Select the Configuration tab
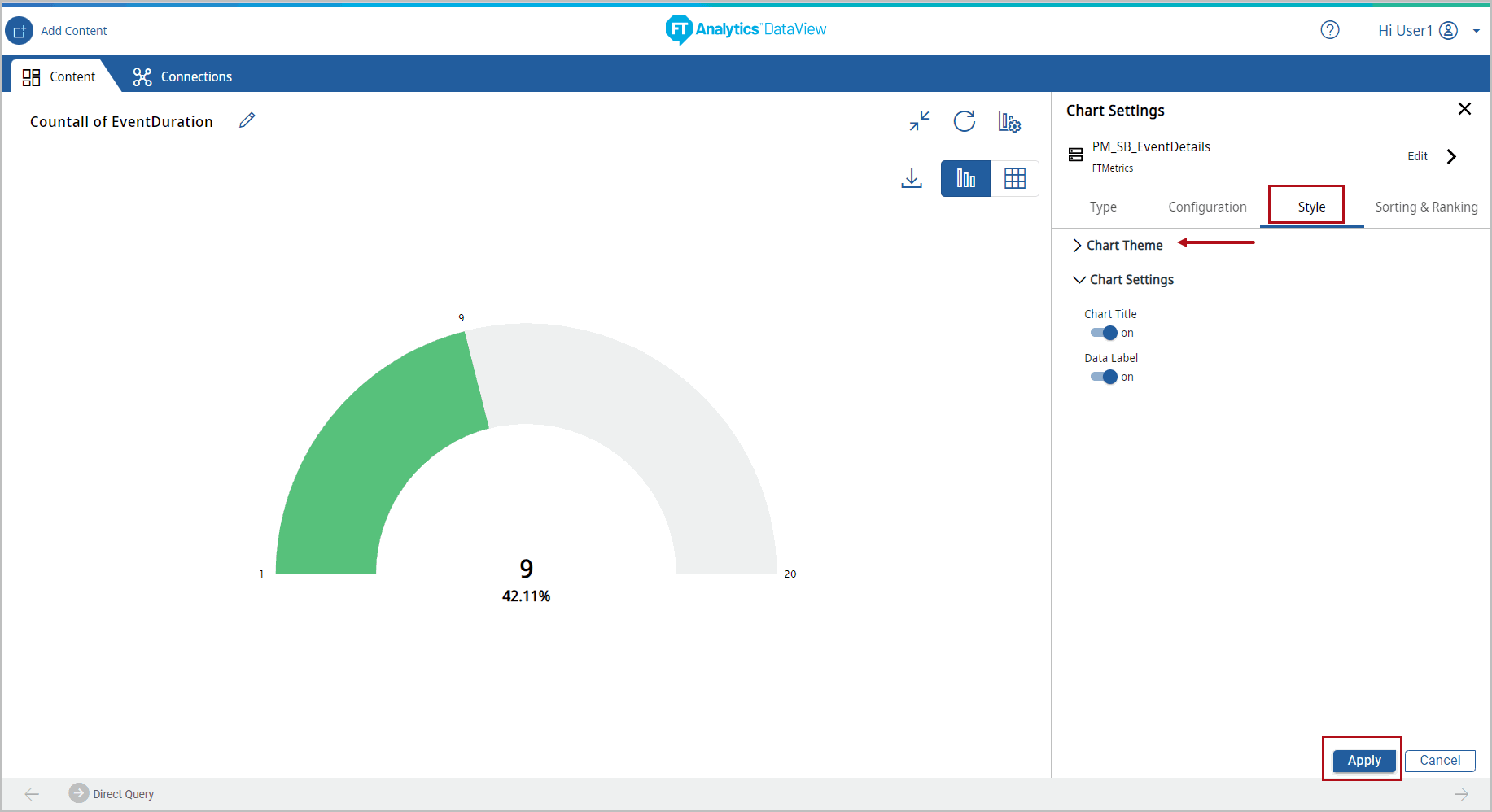Viewport: 1492px width, 812px height. click(1207, 207)
